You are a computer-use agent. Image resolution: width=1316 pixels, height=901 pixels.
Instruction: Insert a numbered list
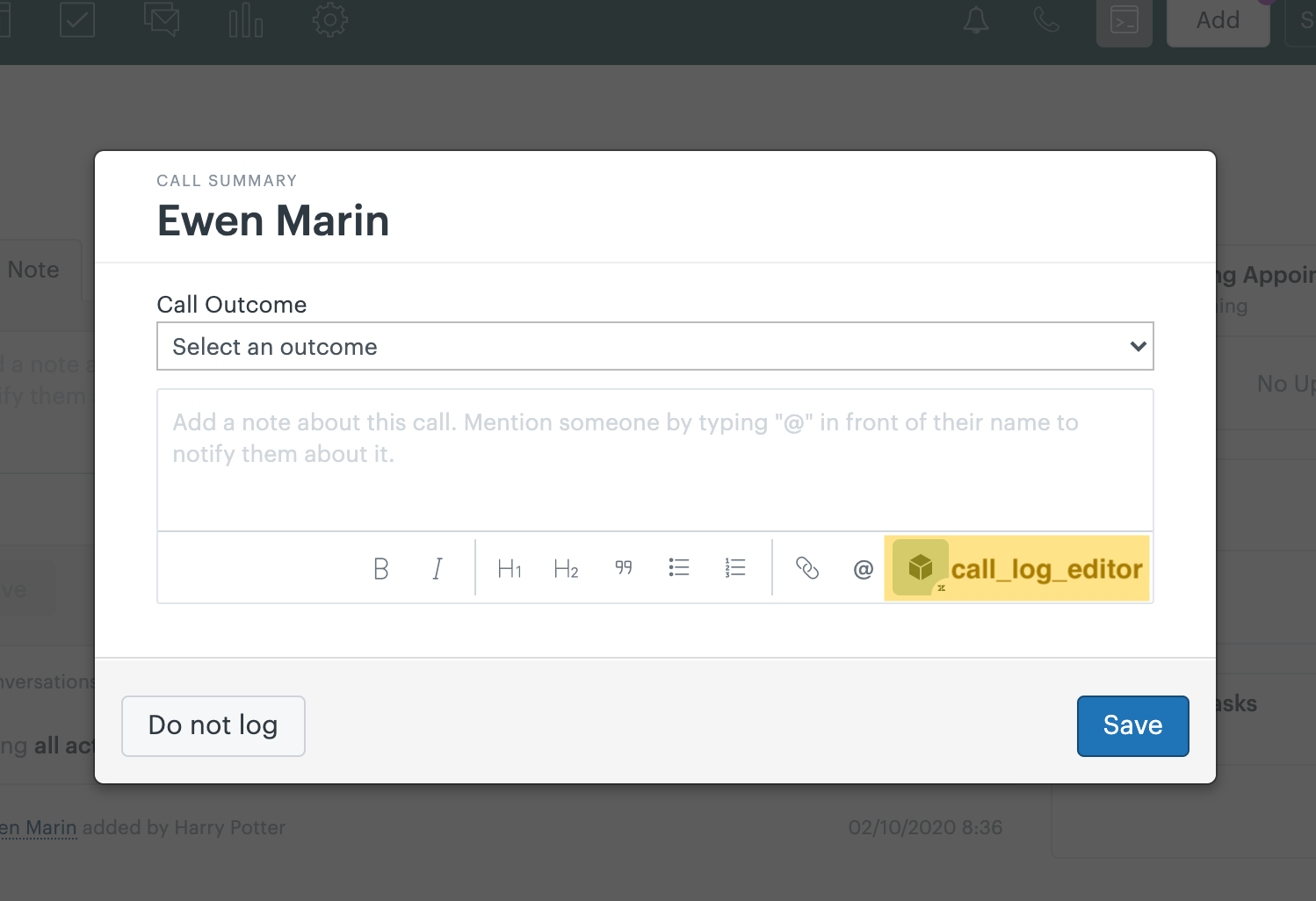[735, 567]
